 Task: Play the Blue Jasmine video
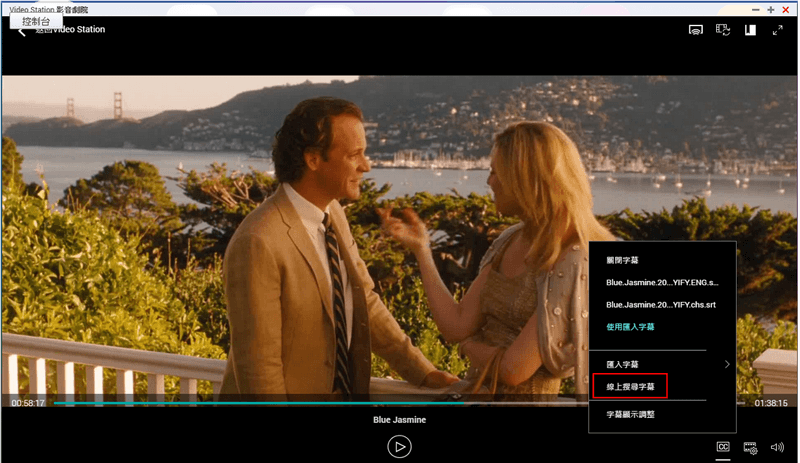tap(399, 447)
